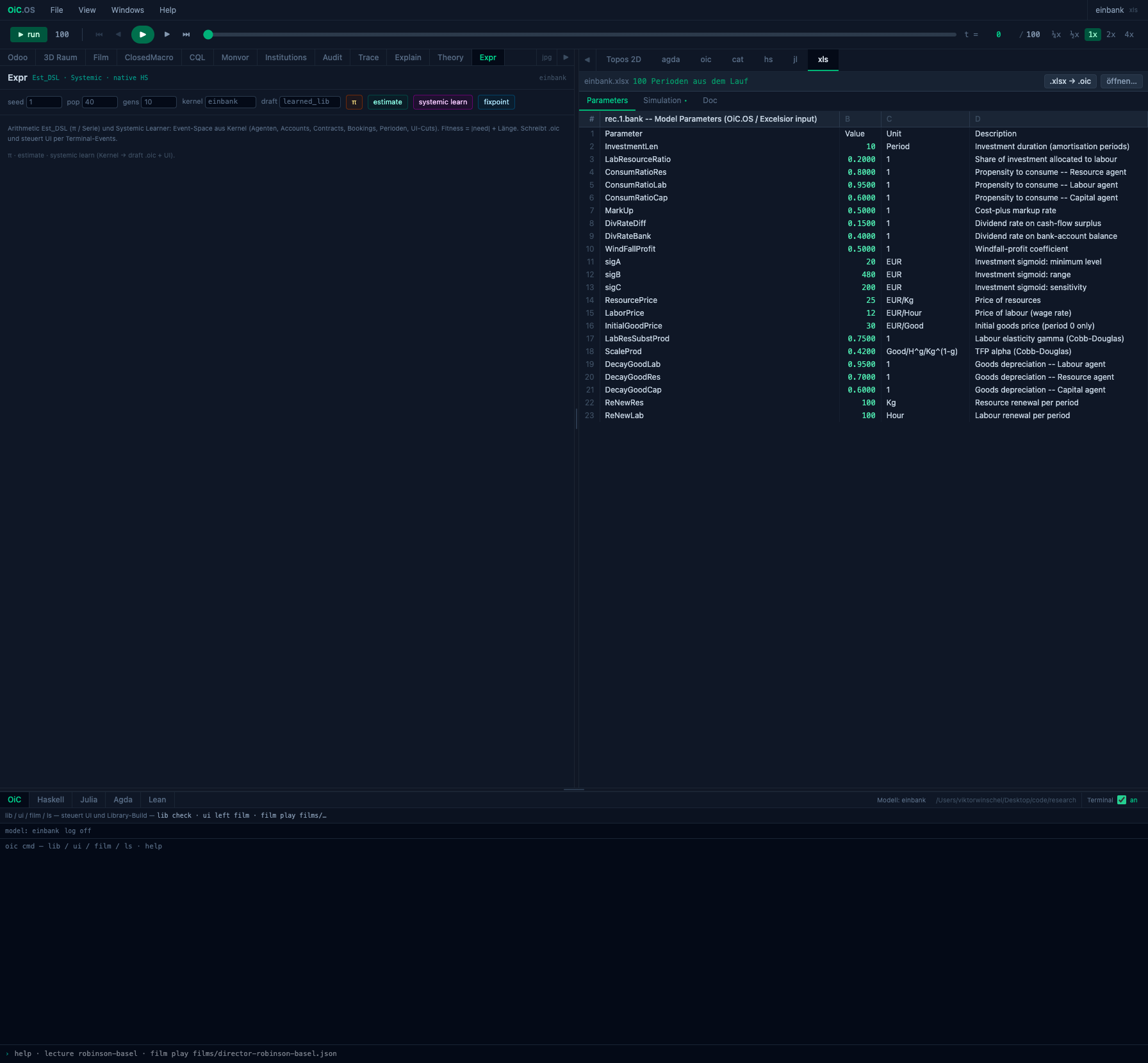Switch to the agda tab in the right panel
Viewport: 1148px width, 1063px height.
coord(671,60)
